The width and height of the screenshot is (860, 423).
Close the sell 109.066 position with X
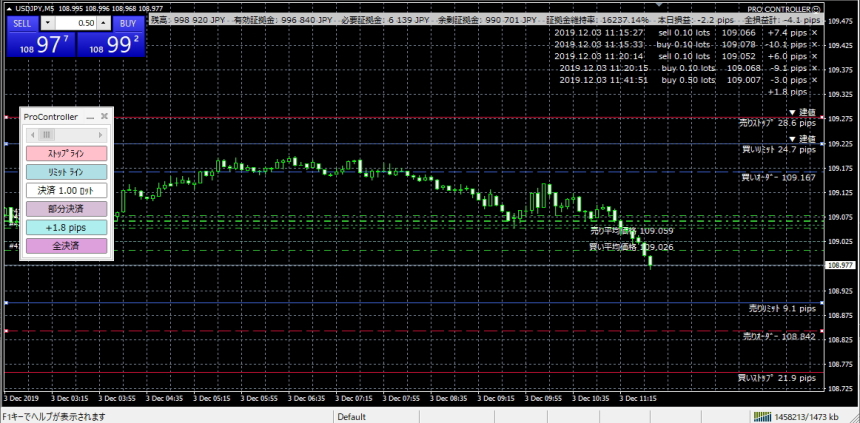814,33
